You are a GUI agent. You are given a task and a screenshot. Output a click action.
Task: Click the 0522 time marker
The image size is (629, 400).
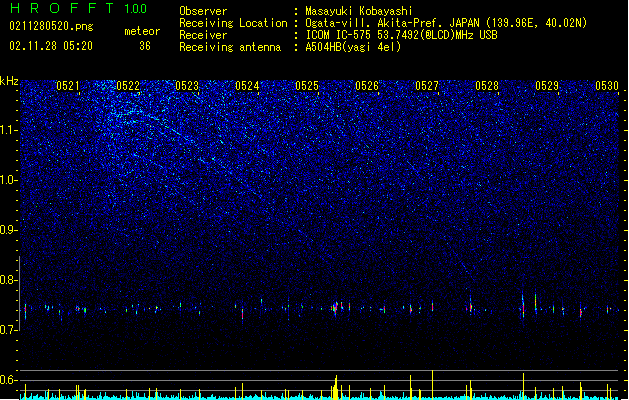[128, 86]
